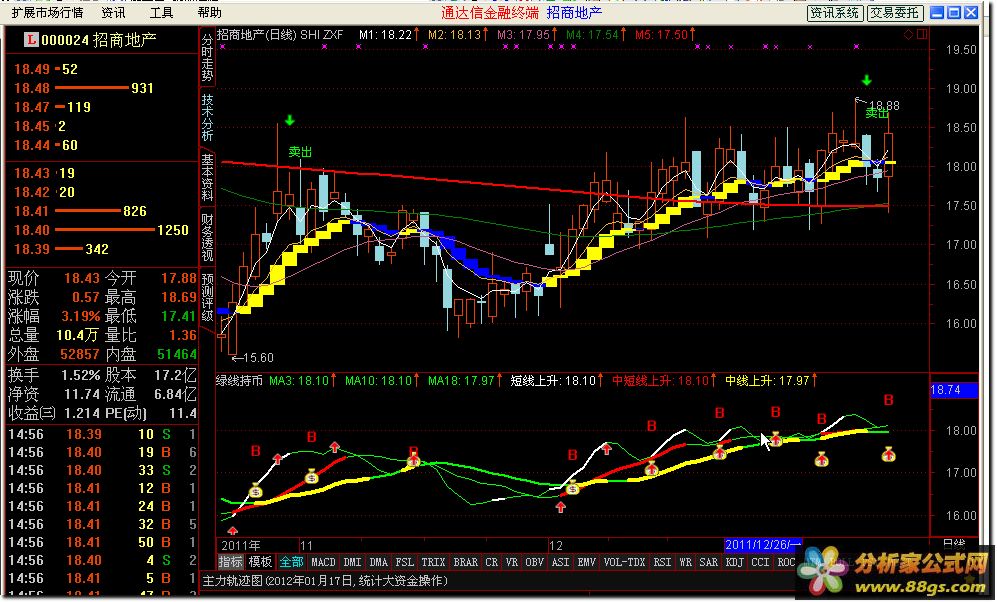Viewport: 997px width, 602px height.
Task: Switch to the 分时走势 side tab
Action: pyautogui.click(x=207, y=58)
